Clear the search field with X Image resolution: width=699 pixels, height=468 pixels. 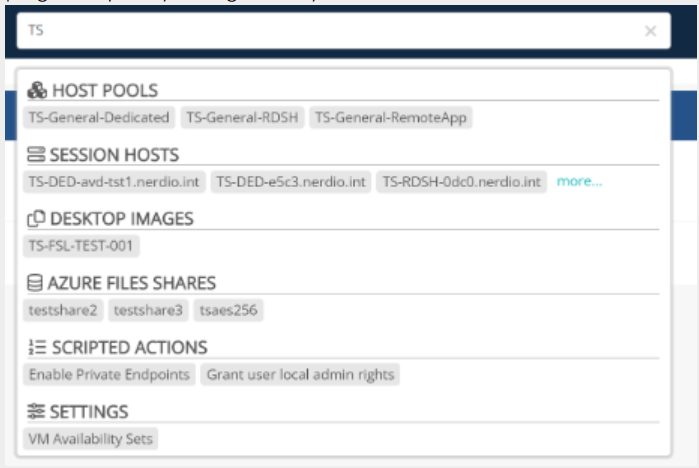click(x=650, y=31)
